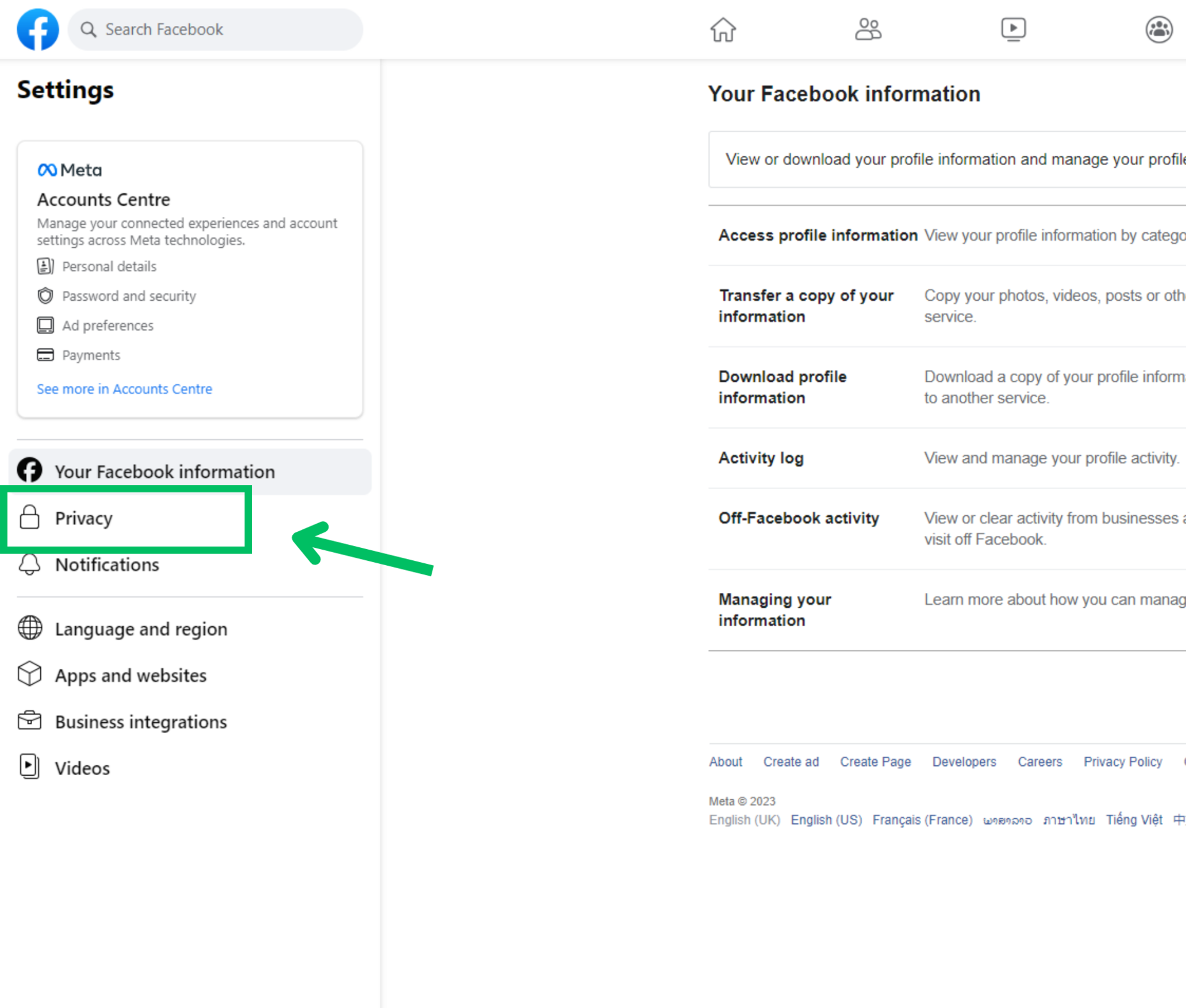Screen dimensions: 1186x1008
Task: Open the Home feed icon
Action: point(723,29)
